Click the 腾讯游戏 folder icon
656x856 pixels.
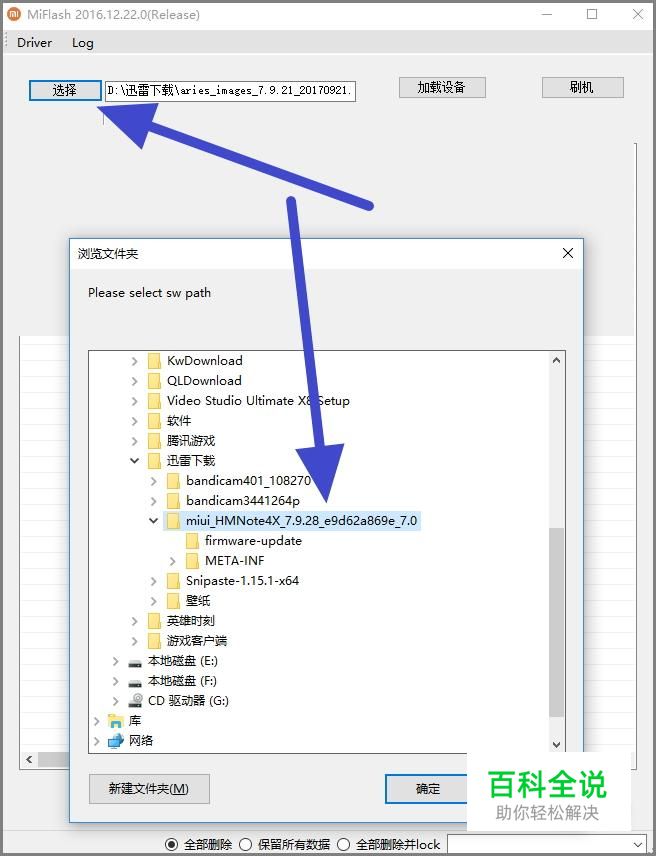click(154, 441)
